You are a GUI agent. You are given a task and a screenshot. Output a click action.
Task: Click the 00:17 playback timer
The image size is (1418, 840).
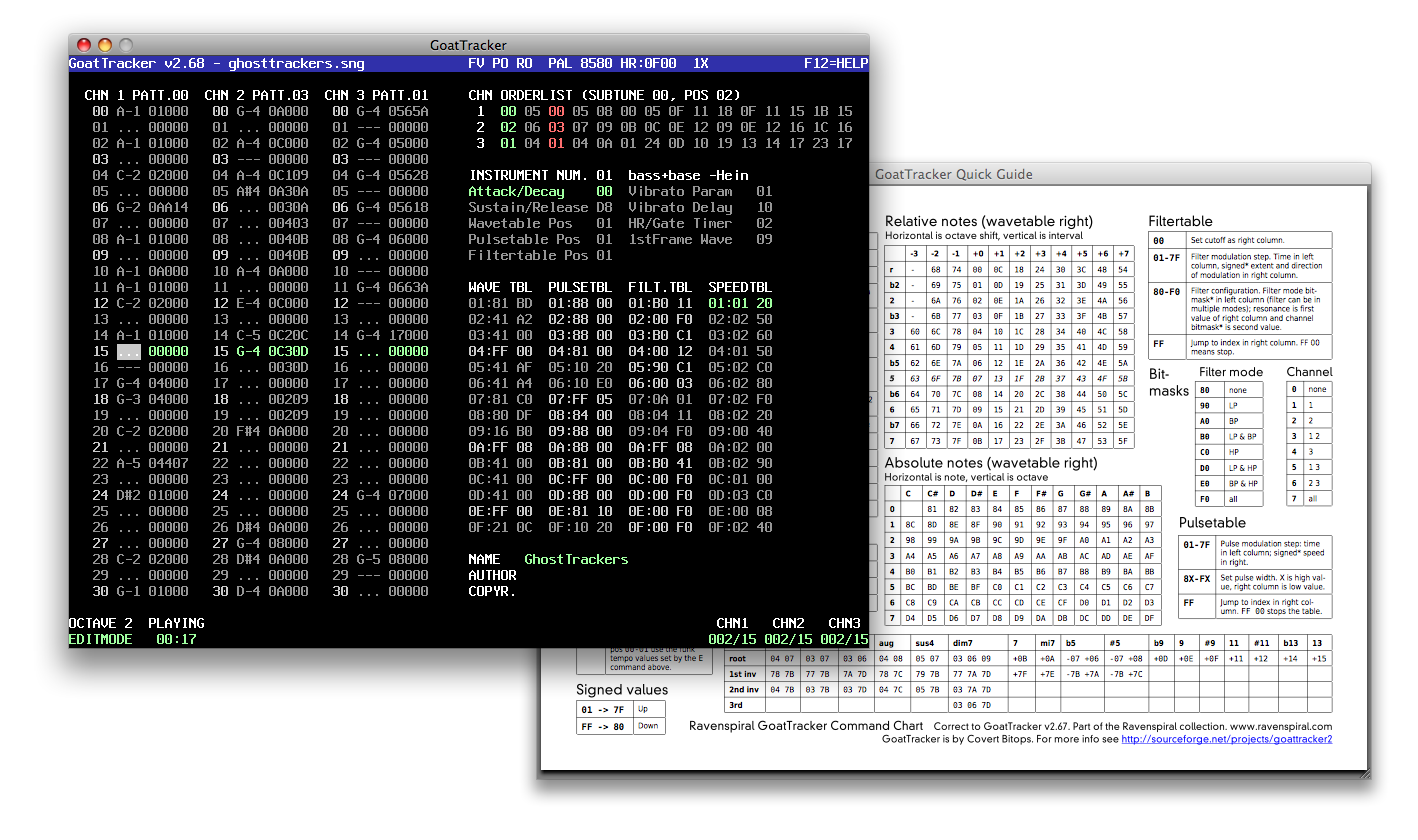(176, 639)
